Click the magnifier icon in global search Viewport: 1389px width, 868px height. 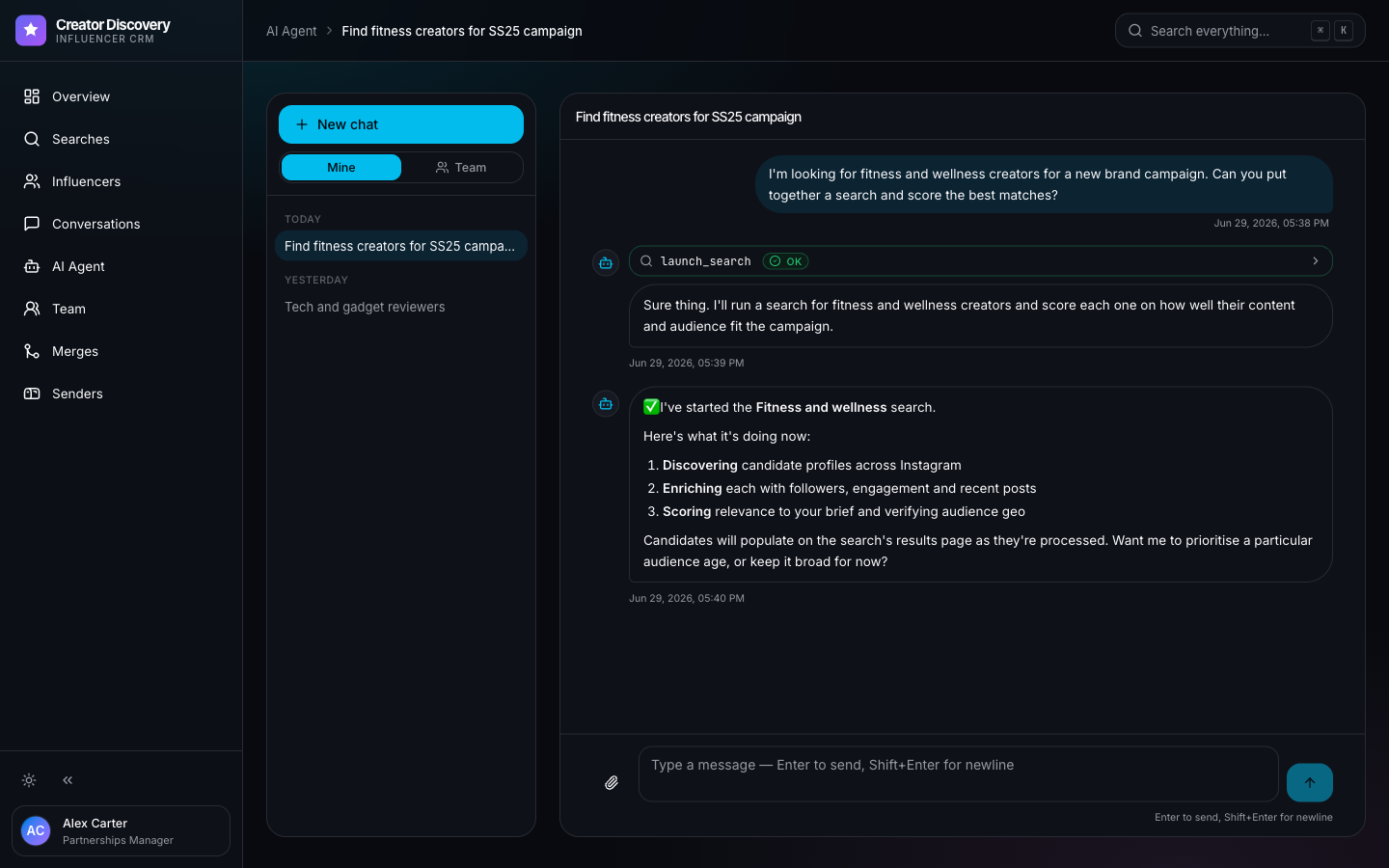point(1135,31)
